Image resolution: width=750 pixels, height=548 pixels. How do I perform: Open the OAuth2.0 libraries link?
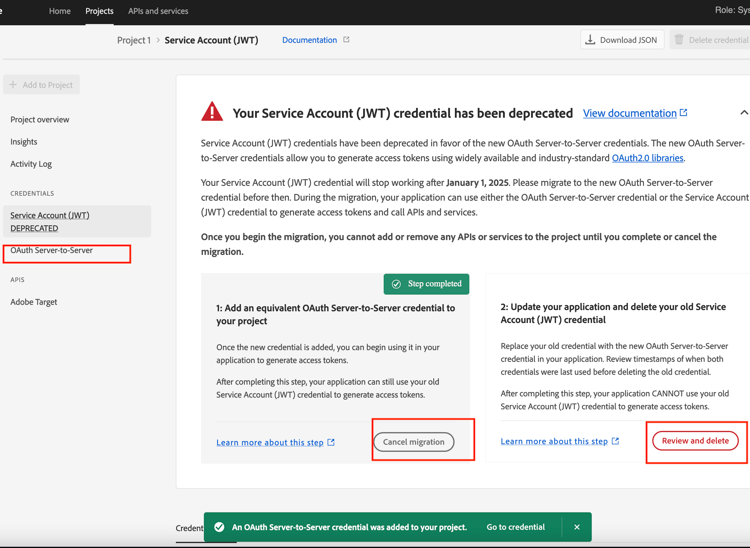point(648,158)
